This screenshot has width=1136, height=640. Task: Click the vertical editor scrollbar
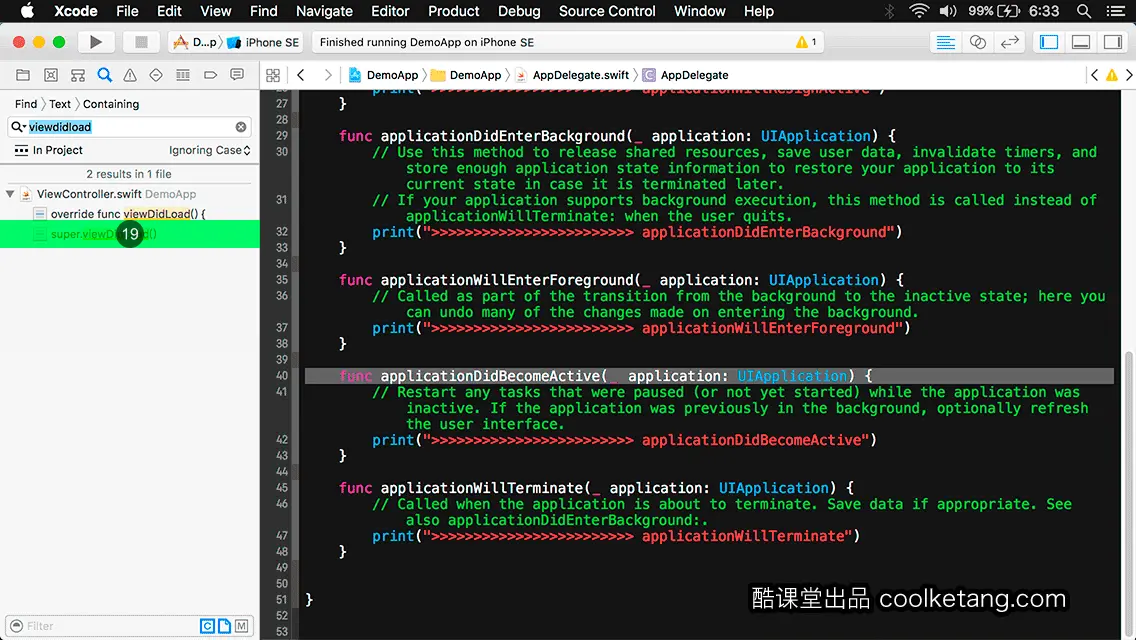click(1129, 493)
